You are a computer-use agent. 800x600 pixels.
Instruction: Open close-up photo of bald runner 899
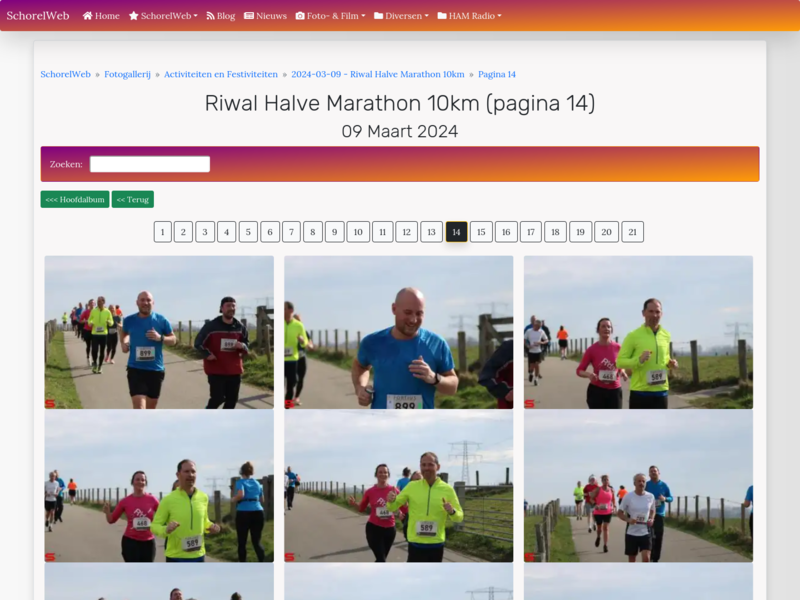pos(398,332)
